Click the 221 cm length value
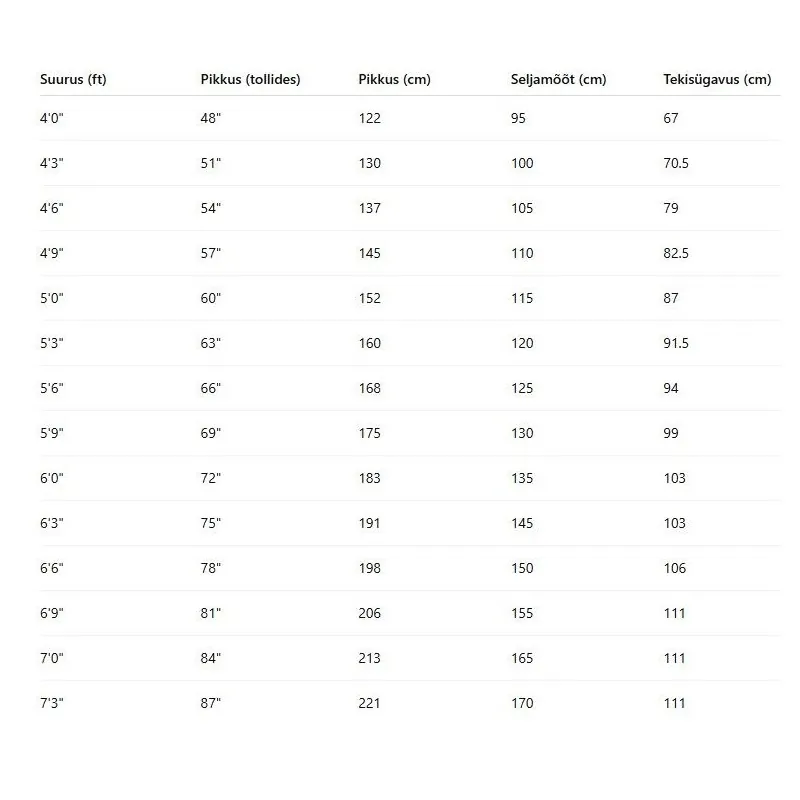 tap(369, 703)
